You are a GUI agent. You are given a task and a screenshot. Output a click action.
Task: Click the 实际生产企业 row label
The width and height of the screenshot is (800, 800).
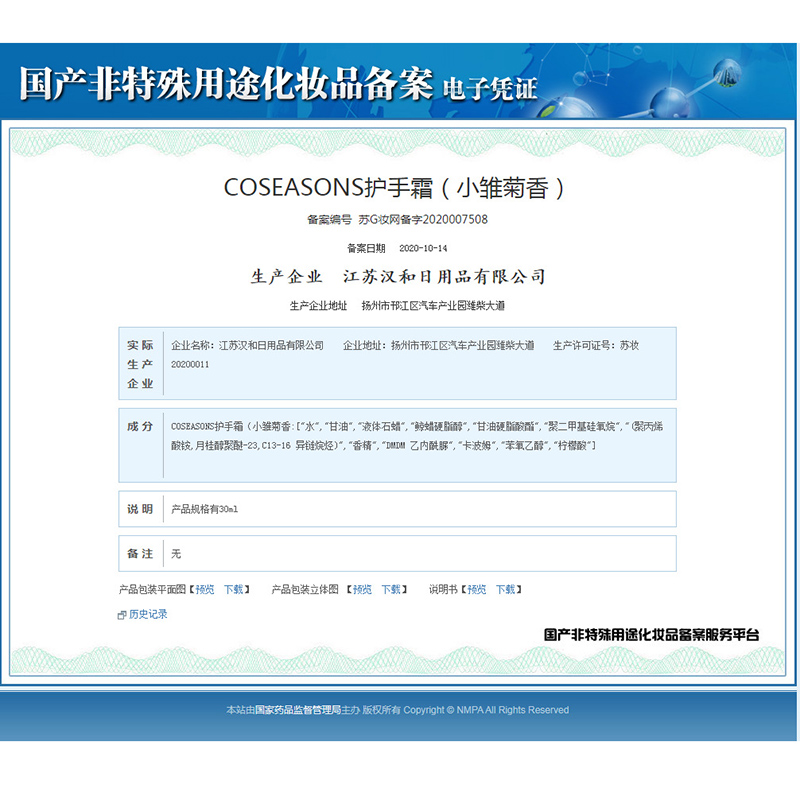click(140, 364)
